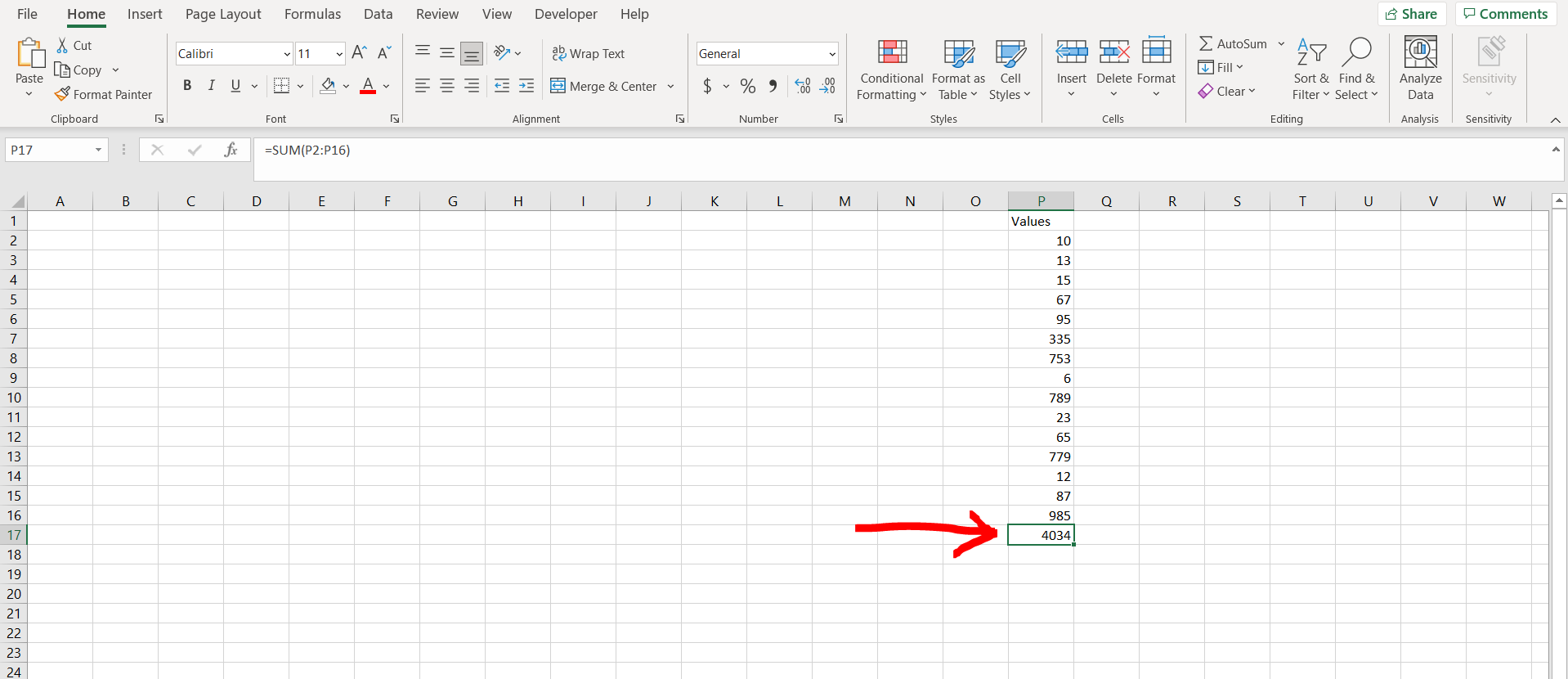Click the Insert Function fx button
This screenshot has width=1568, height=679.
pos(231,150)
